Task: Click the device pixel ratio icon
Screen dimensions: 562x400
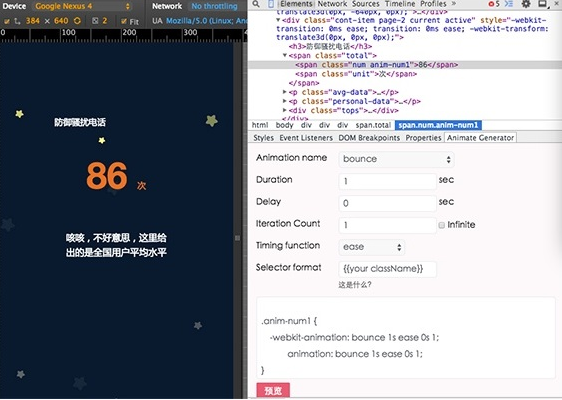Action: click(x=95, y=21)
